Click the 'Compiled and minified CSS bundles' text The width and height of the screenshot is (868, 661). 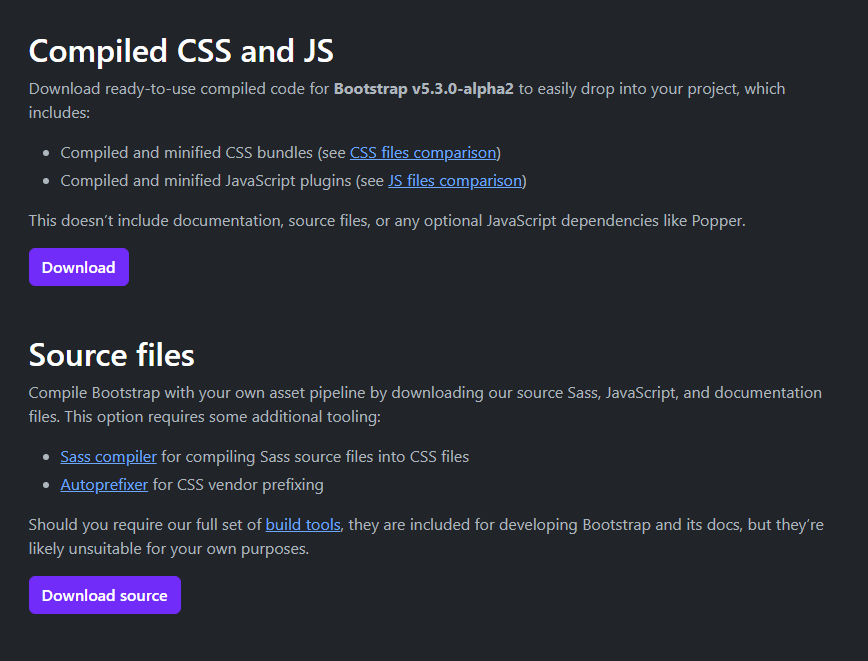[187, 153]
